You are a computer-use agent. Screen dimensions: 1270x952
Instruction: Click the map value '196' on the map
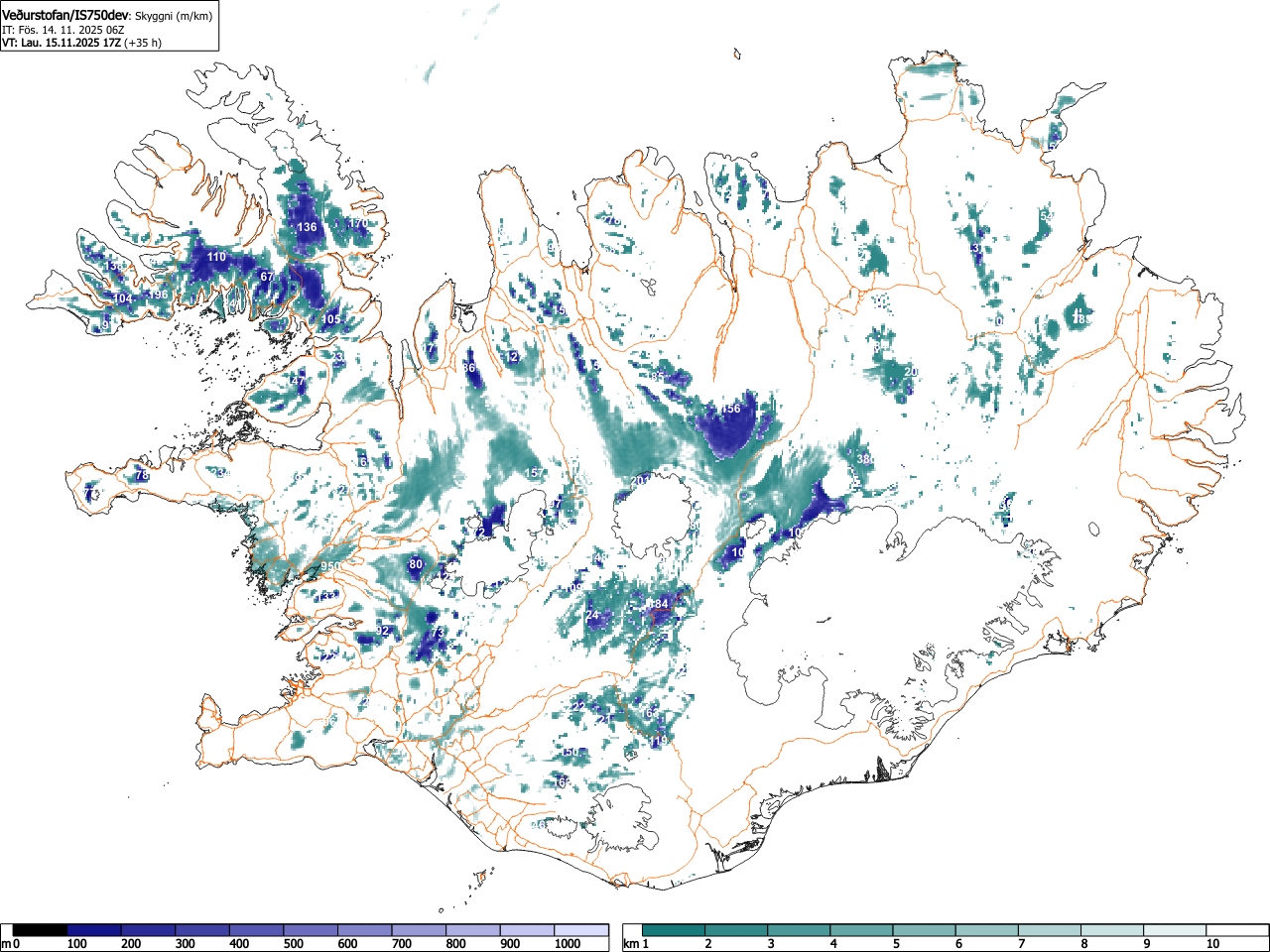pos(158,295)
